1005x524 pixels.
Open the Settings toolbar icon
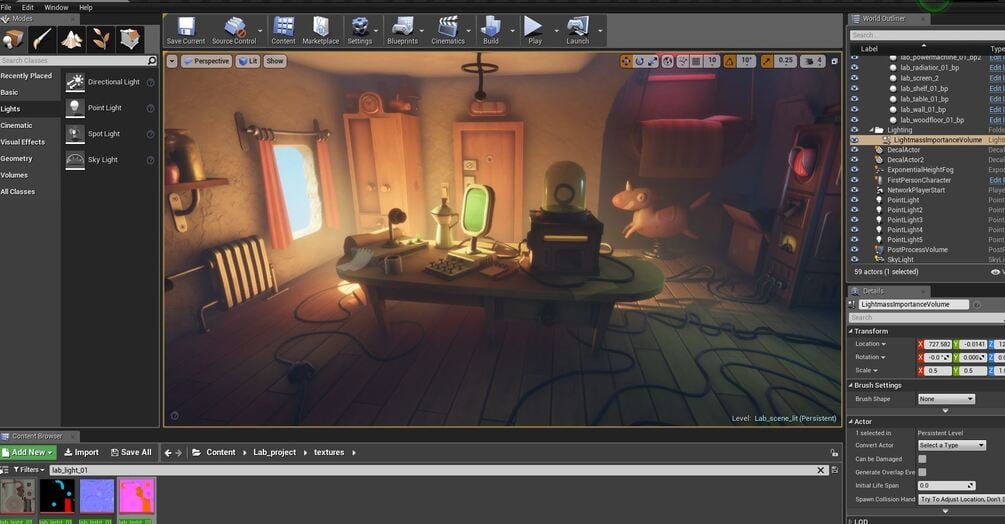tap(360, 31)
